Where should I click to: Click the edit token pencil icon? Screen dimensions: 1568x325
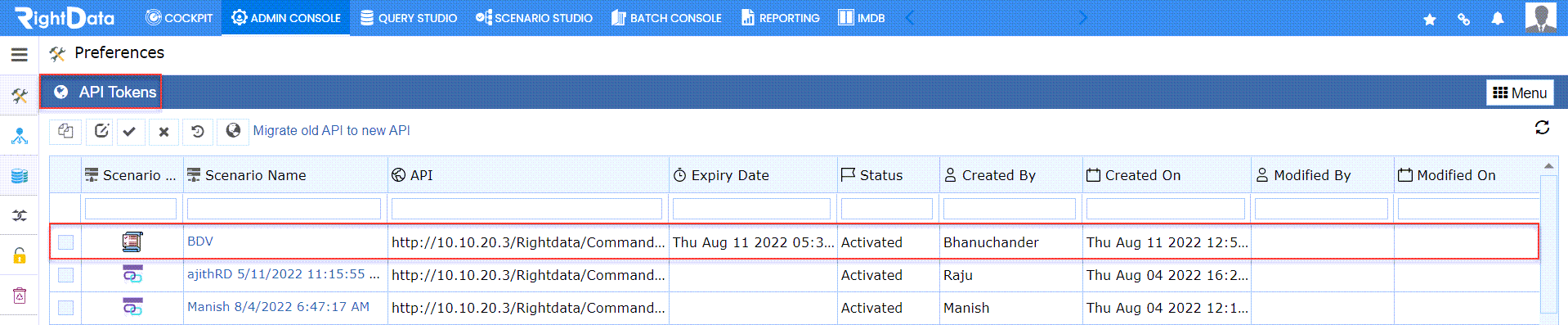point(101,131)
